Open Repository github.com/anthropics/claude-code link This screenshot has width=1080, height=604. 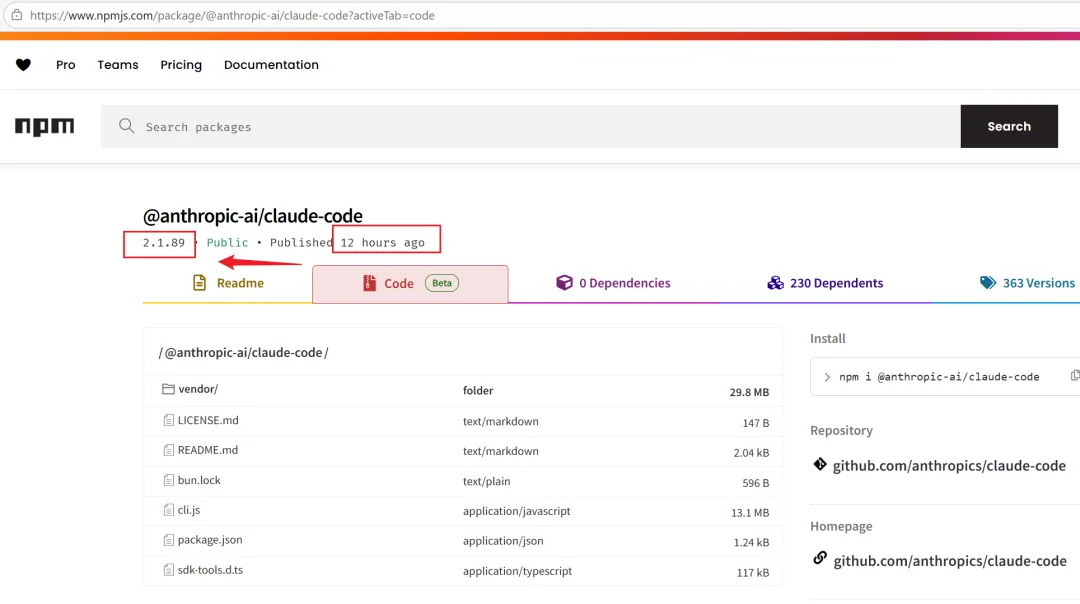click(x=949, y=466)
